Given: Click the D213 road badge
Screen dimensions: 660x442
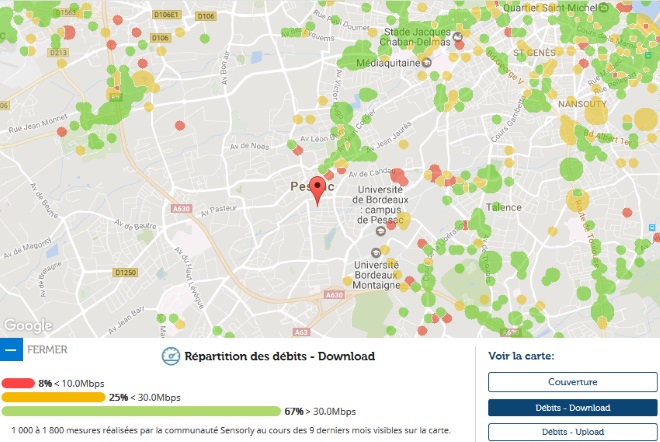Looking at the screenshot, I should (58, 53).
